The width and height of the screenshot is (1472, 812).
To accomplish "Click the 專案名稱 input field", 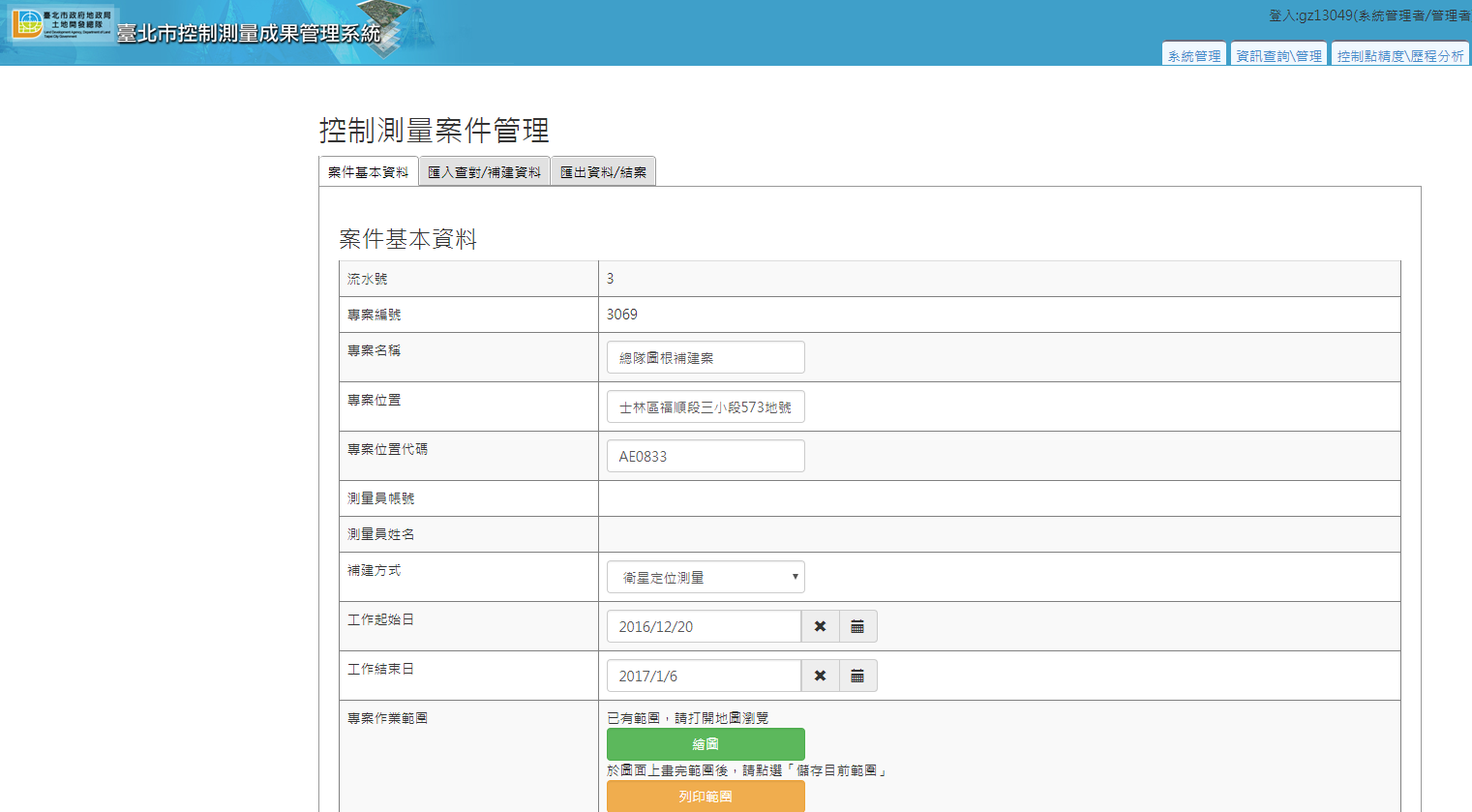I will pyautogui.click(x=706, y=357).
